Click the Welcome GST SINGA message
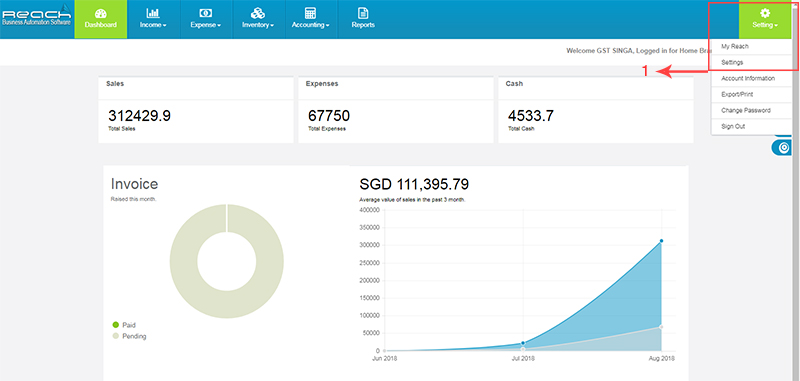The height and width of the screenshot is (381, 800). tap(638, 51)
